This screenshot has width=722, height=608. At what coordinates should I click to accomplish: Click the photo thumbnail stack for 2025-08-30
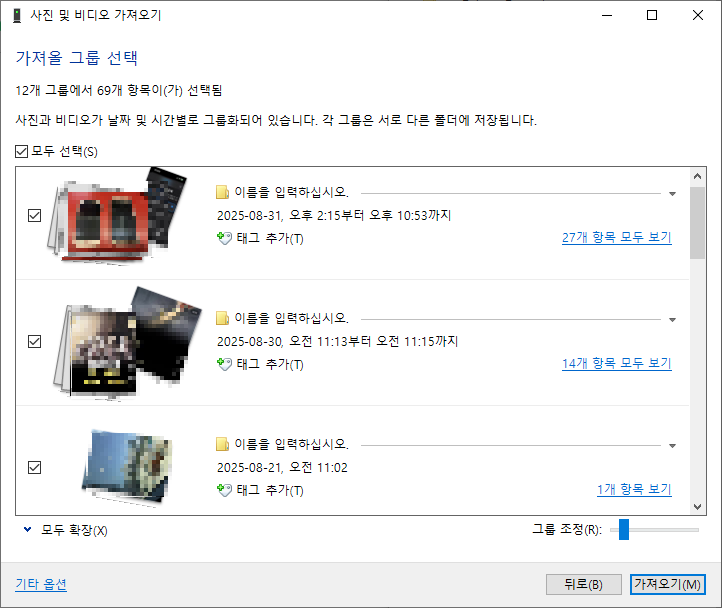coord(127,343)
